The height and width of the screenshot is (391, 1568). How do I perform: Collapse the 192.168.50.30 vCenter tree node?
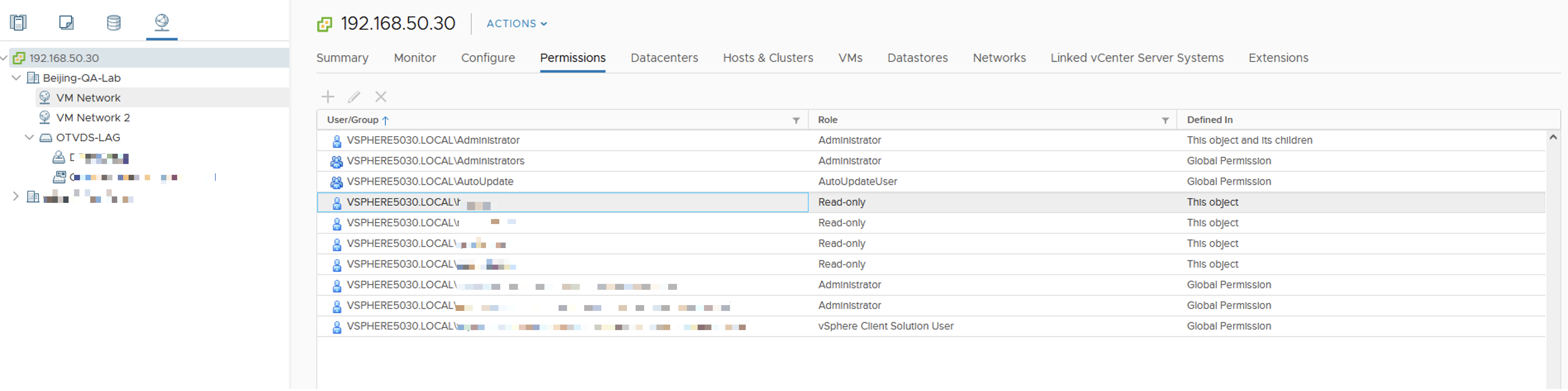coord(3,58)
